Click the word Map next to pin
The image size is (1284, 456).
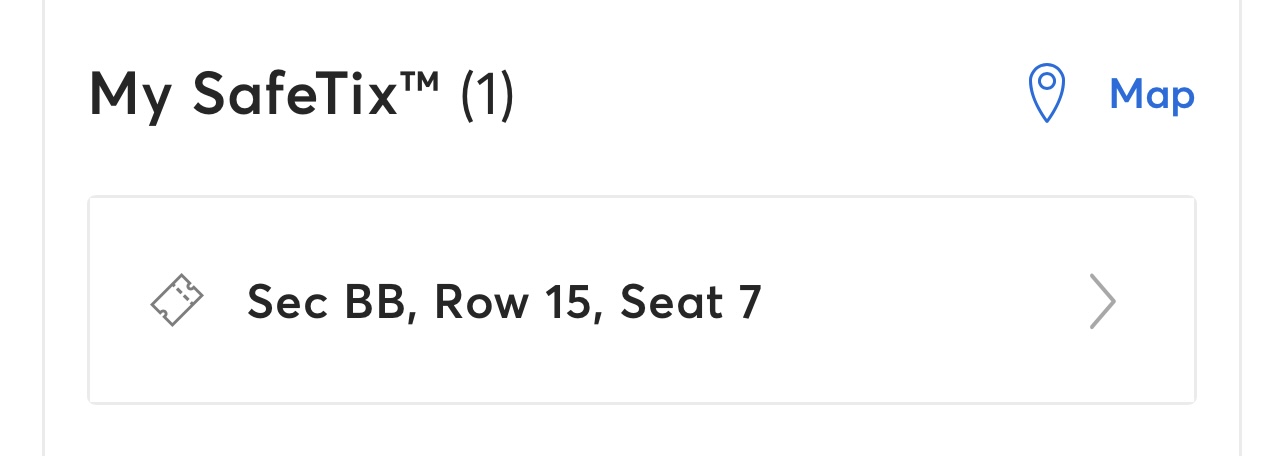tap(1152, 94)
